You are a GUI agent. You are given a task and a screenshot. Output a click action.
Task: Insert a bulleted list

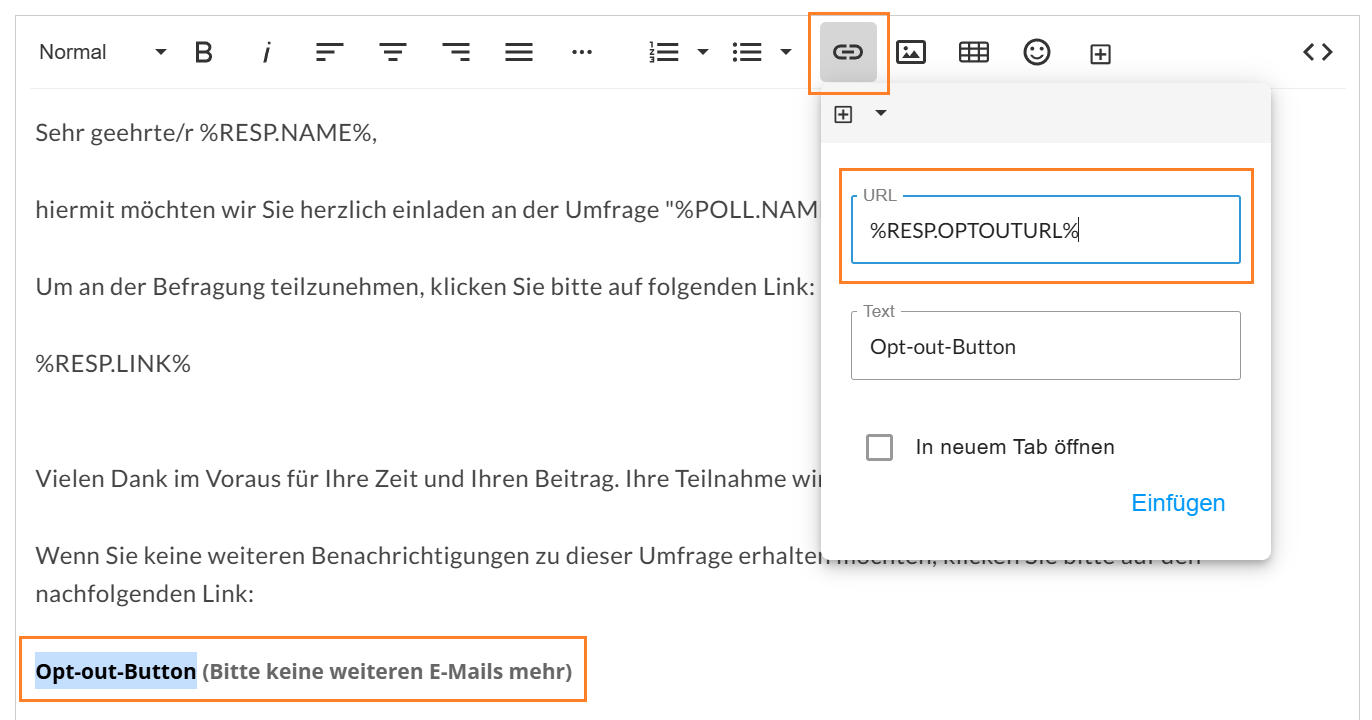[747, 52]
